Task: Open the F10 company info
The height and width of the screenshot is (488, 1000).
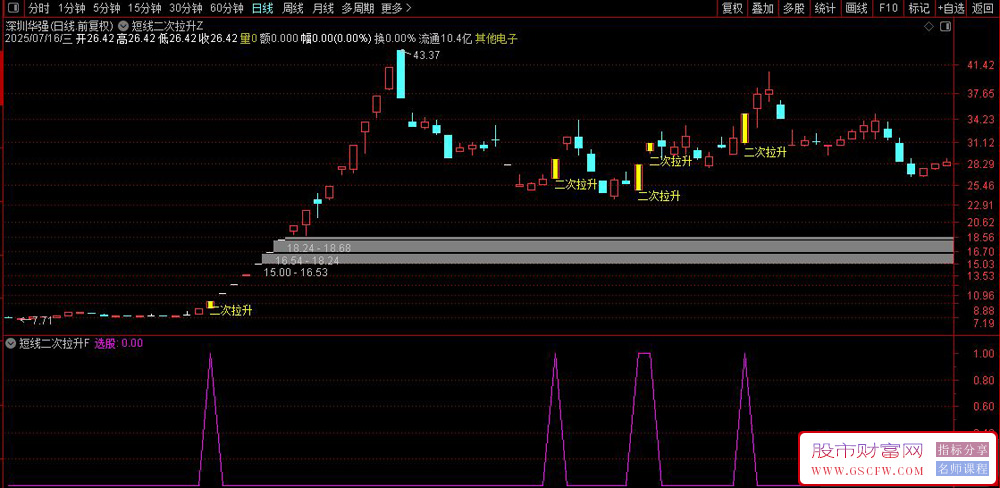Action: pyautogui.click(x=888, y=8)
